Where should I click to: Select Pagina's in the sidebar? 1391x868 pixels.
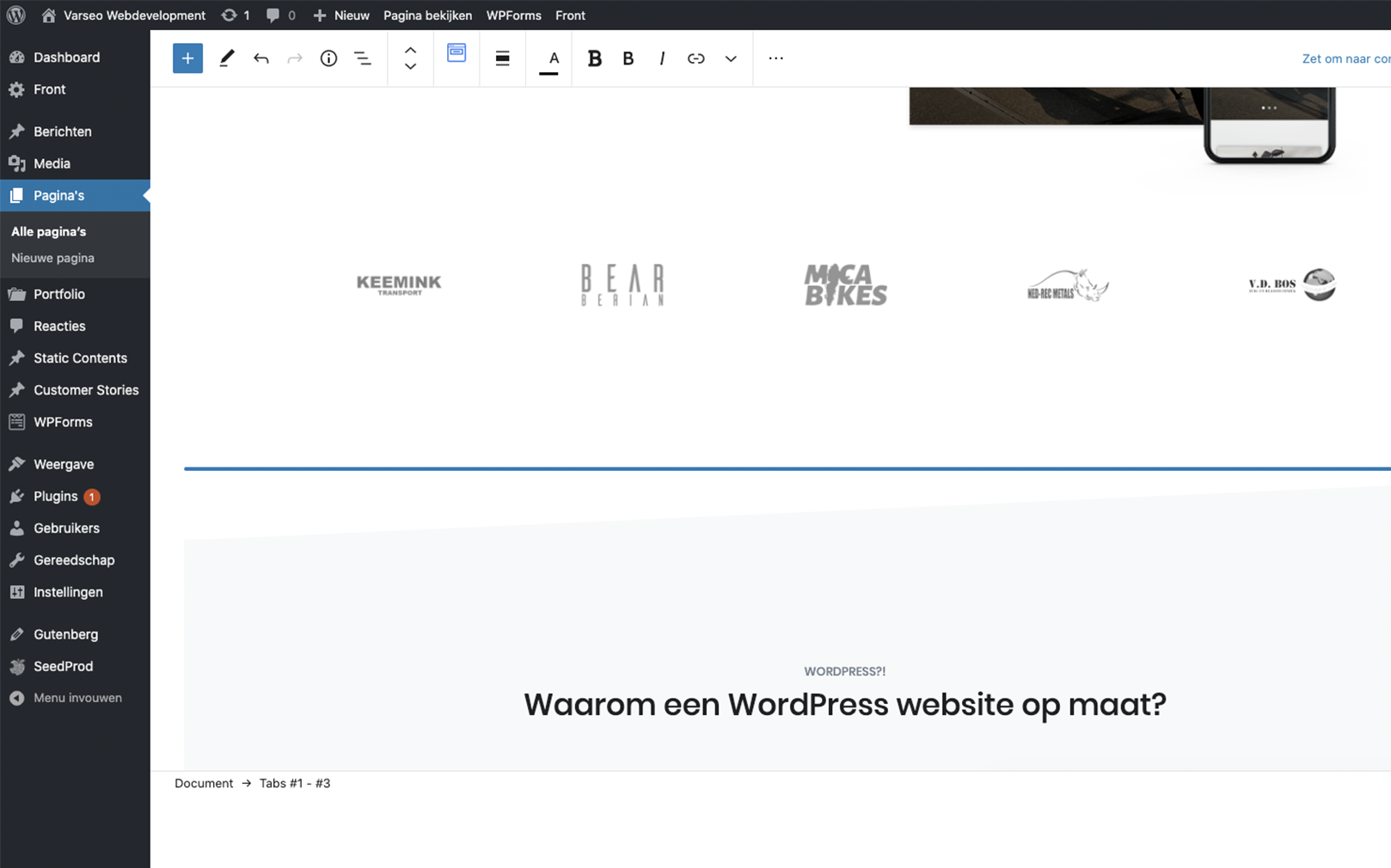(x=75, y=195)
